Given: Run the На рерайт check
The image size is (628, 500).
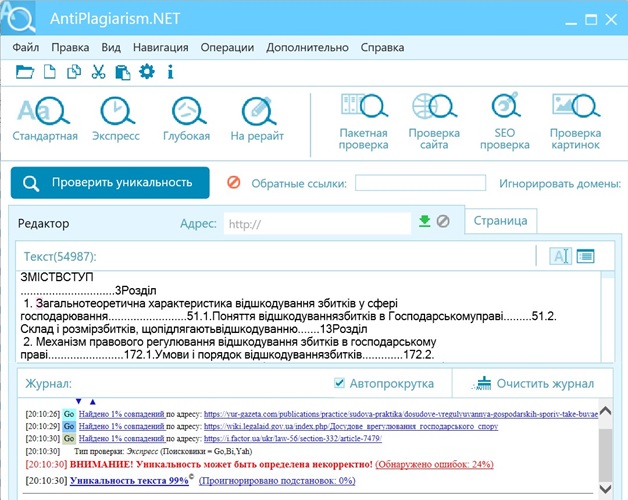Looking at the screenshot, I should 257,118.
